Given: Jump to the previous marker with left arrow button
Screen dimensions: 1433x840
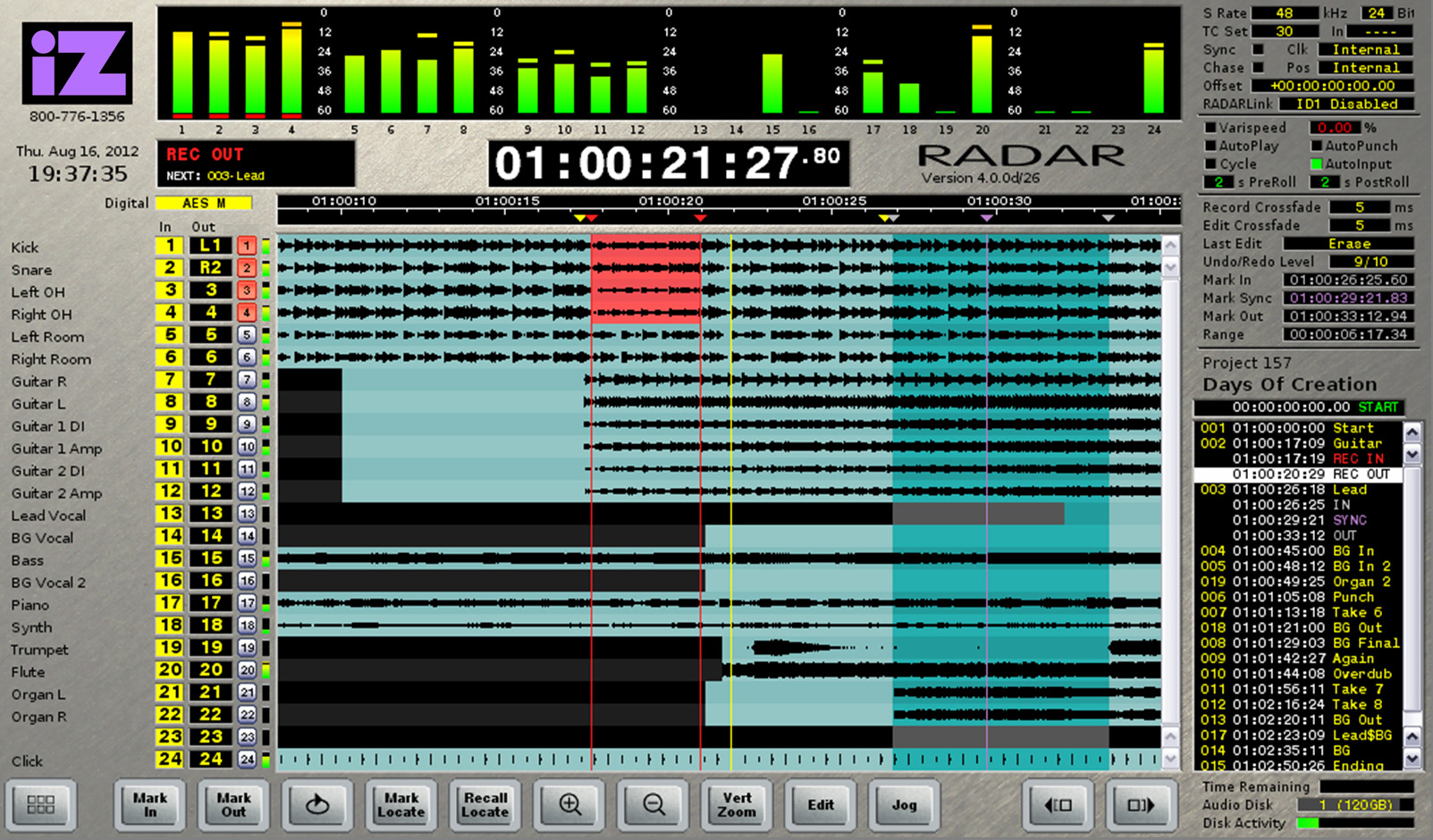Looking at the screenshot, I should coord(1058,805).
